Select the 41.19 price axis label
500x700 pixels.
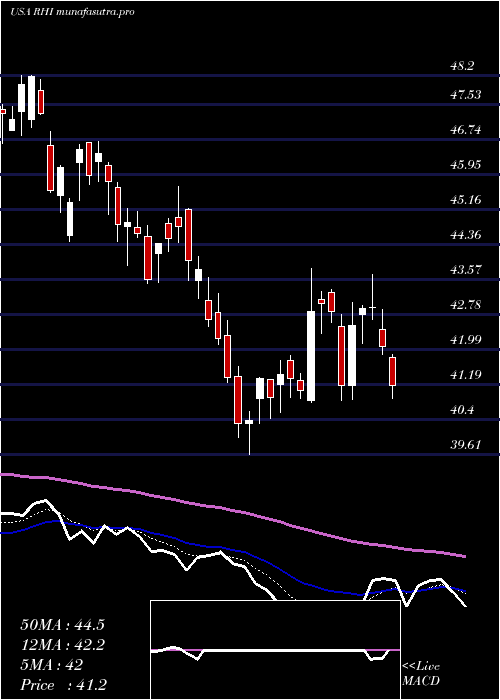click(x=466, y=375)
